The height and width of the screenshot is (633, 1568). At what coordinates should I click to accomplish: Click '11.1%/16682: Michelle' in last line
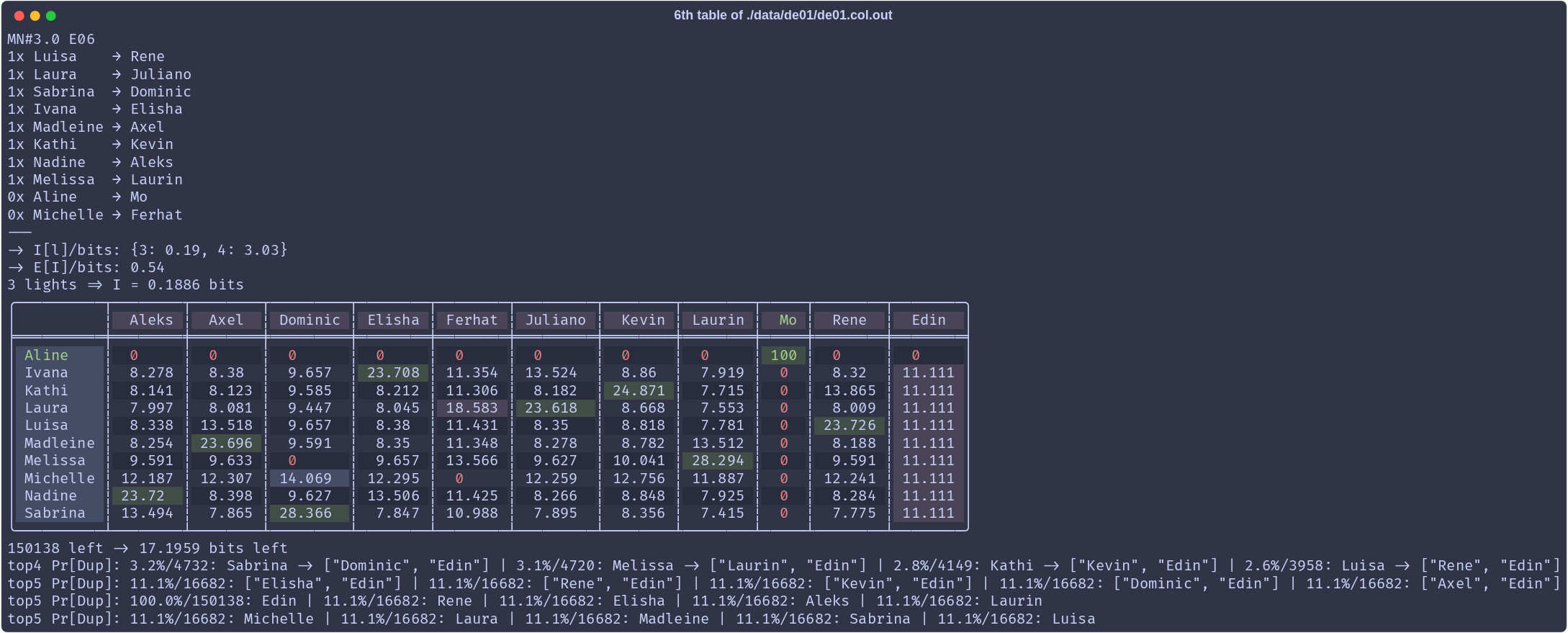click(222, 619)
